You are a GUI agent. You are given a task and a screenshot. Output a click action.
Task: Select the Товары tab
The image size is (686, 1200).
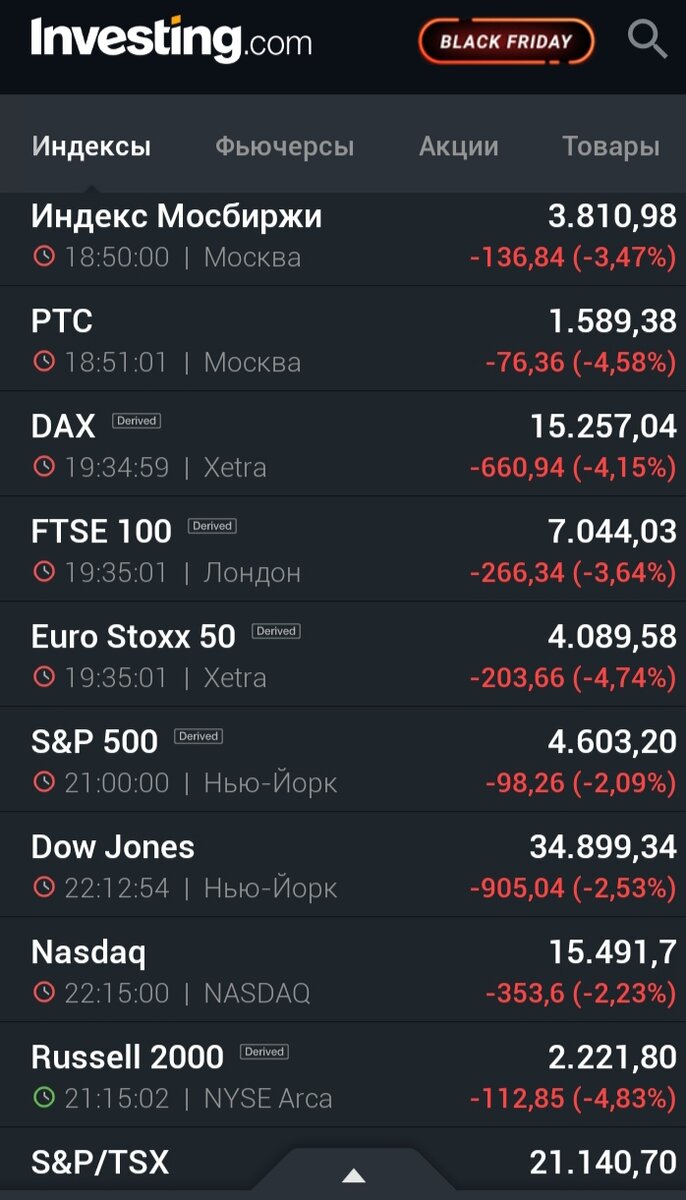[x=612, y=146]
